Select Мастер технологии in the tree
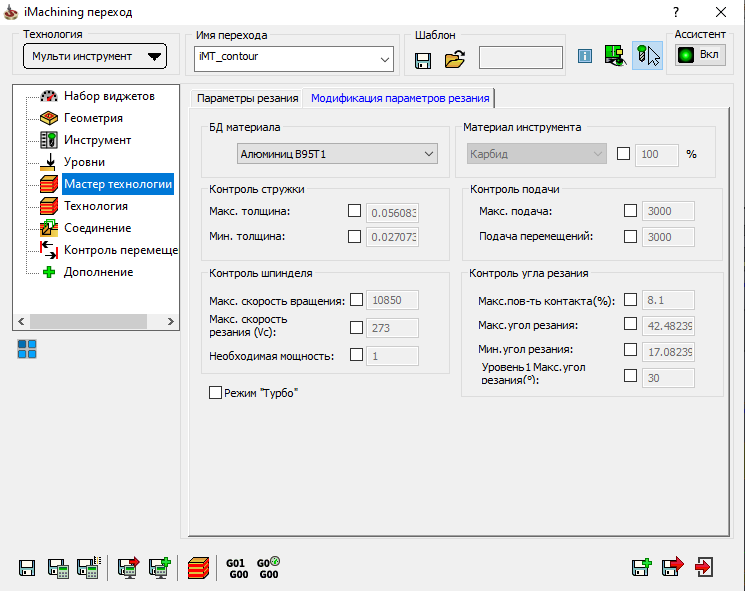745x591 pixels. 118,184
